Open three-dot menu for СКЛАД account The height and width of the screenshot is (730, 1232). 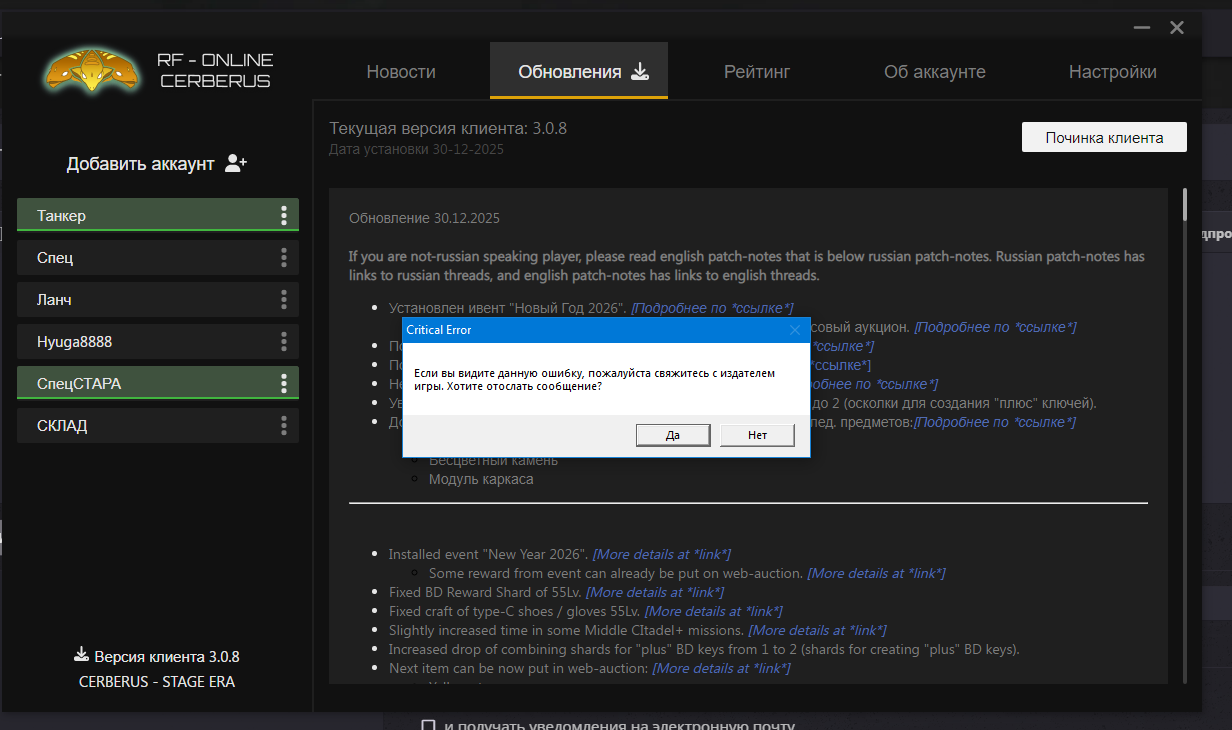tap(284, 426)
